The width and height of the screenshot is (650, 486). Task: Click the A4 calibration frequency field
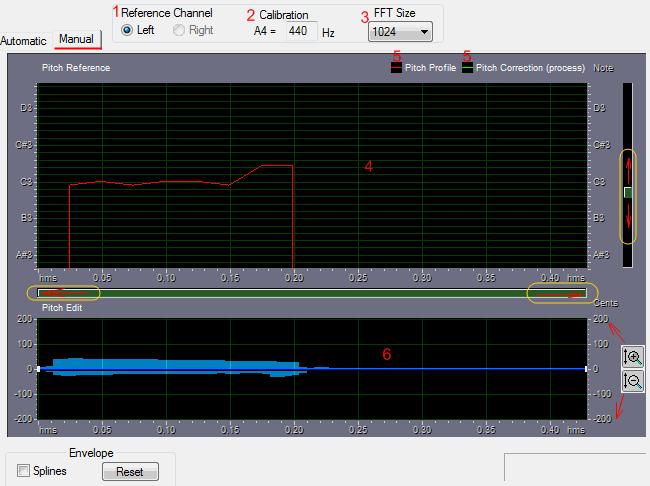tap(298, 31)
